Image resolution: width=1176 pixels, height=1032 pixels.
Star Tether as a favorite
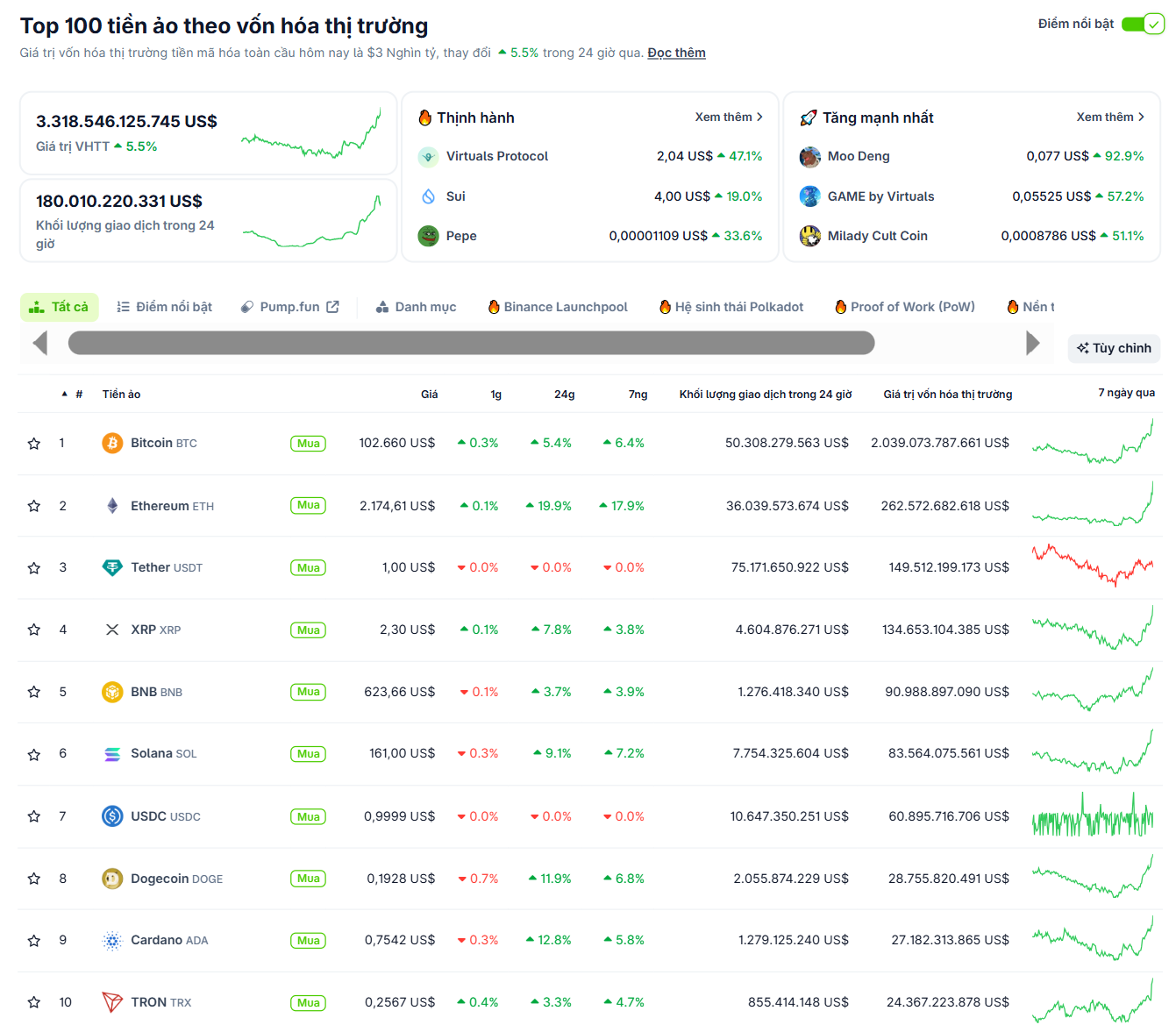(x=34, y=568)
